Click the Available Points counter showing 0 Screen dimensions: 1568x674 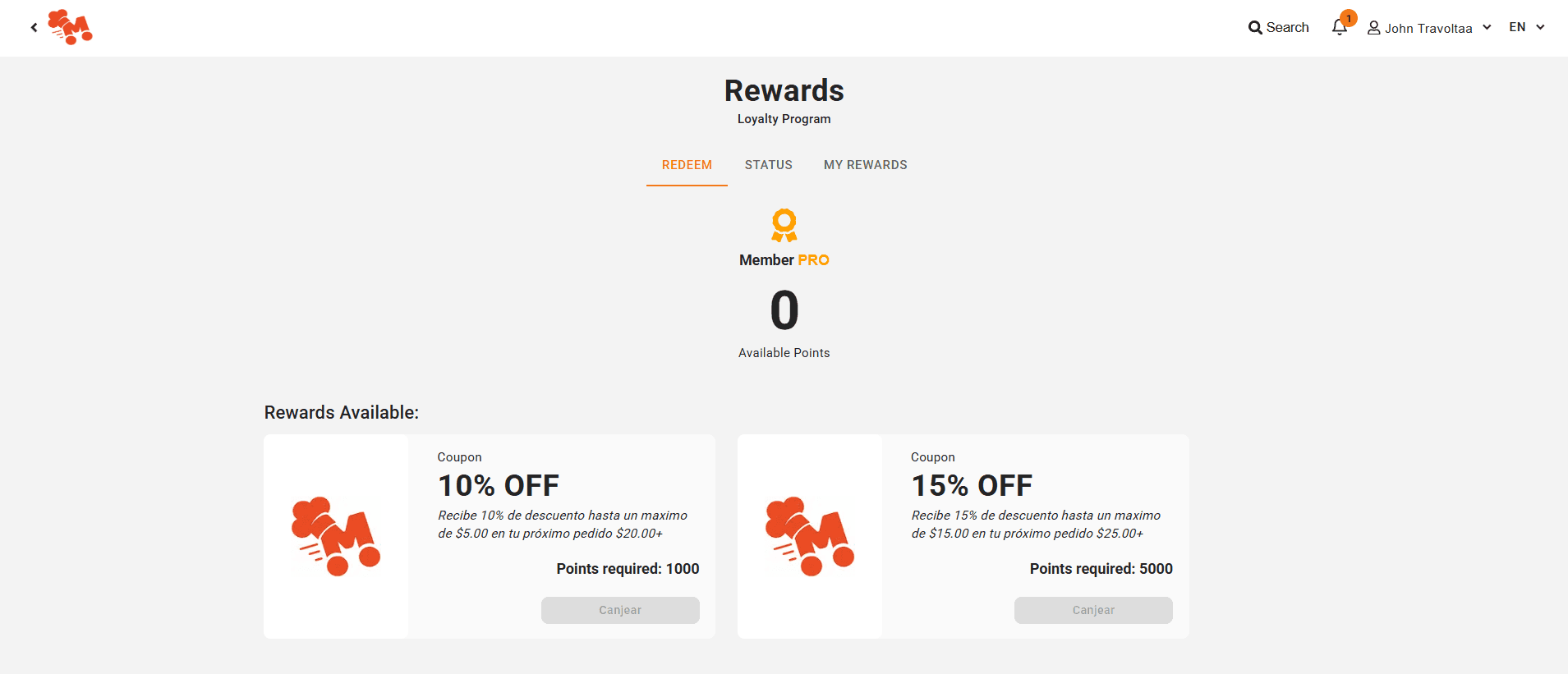point(784,310)
